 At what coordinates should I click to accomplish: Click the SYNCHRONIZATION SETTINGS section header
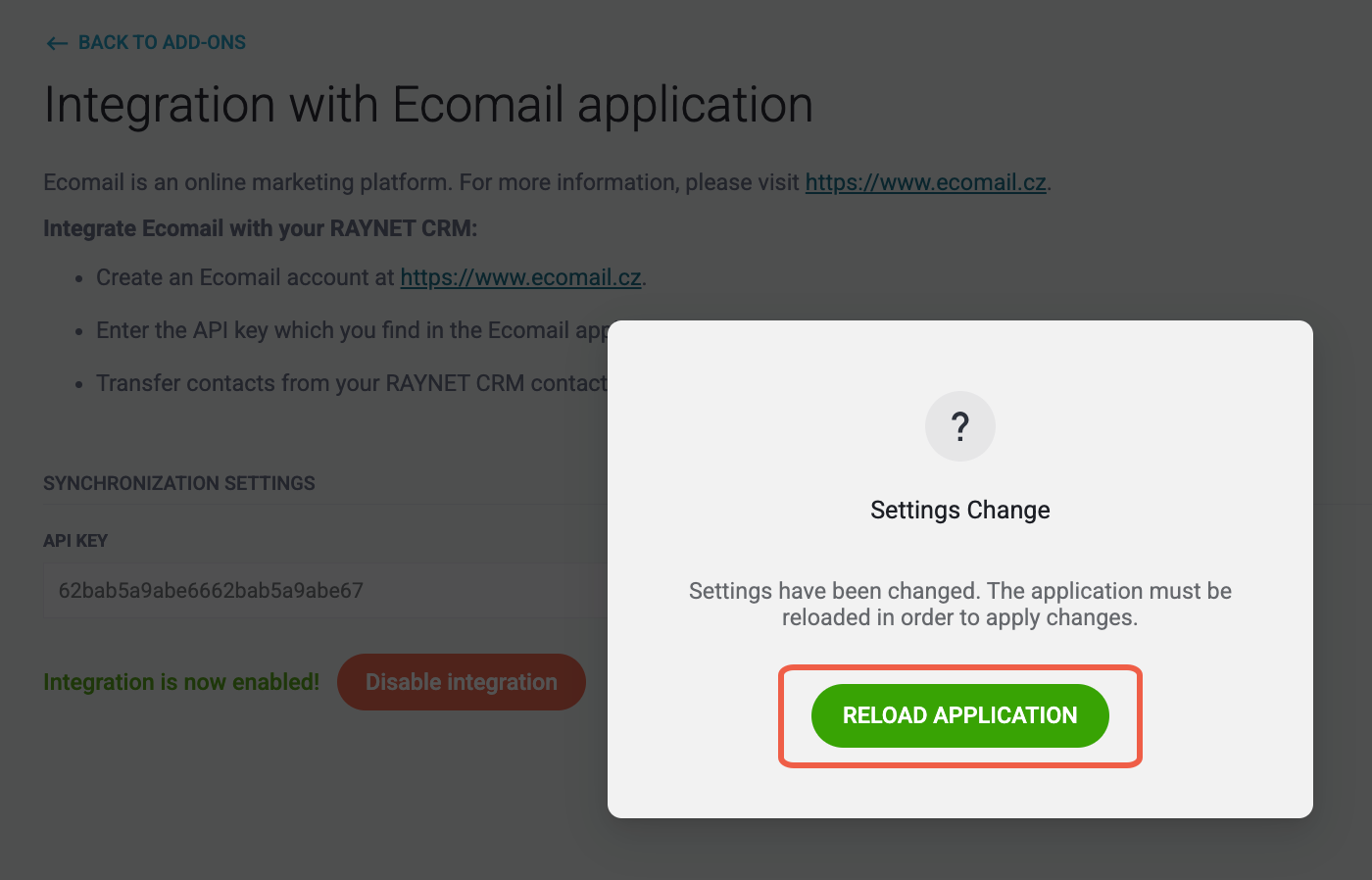(x=179, y=483)
